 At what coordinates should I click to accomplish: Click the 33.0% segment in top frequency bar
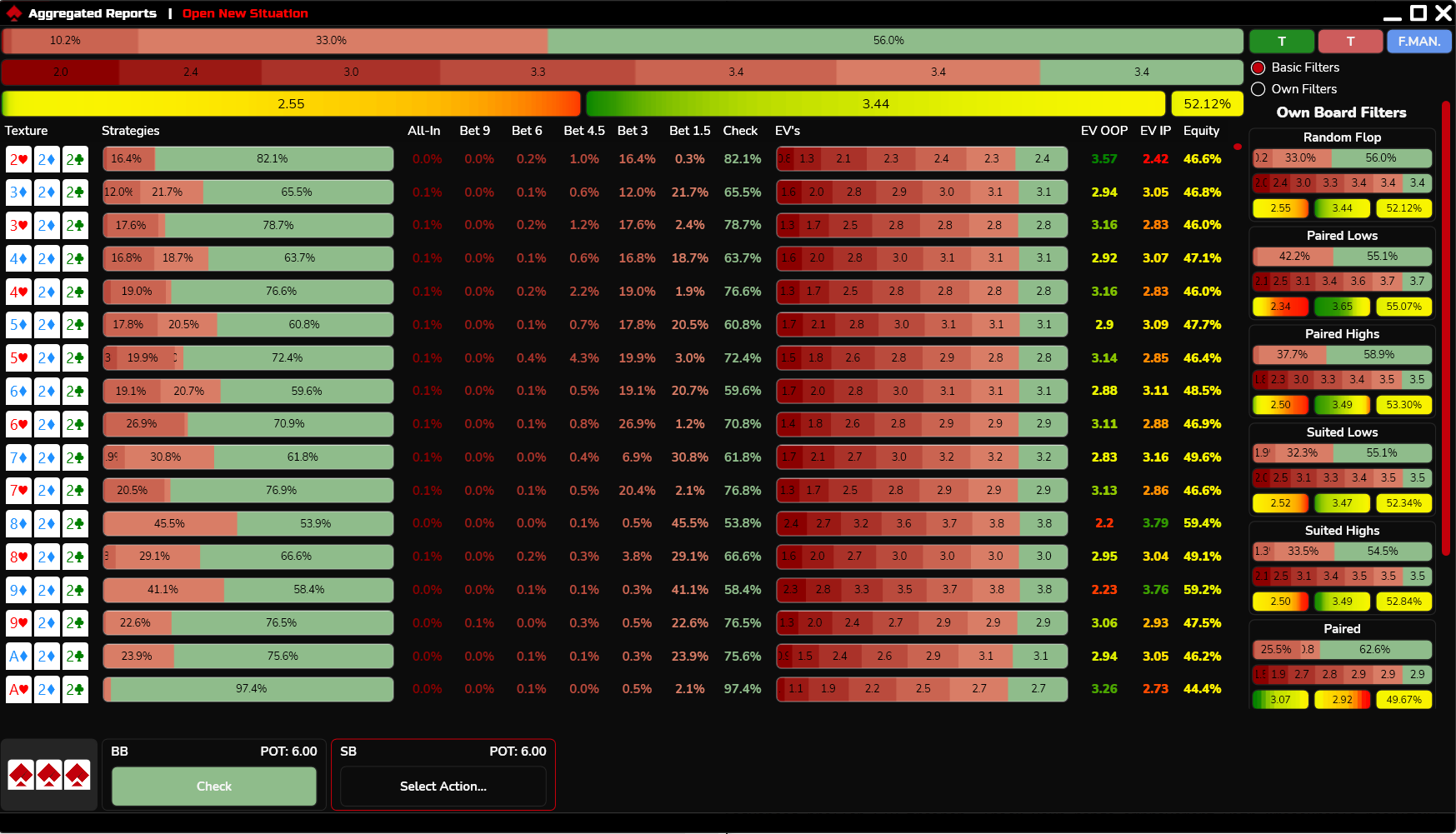[x=343, y=41]
